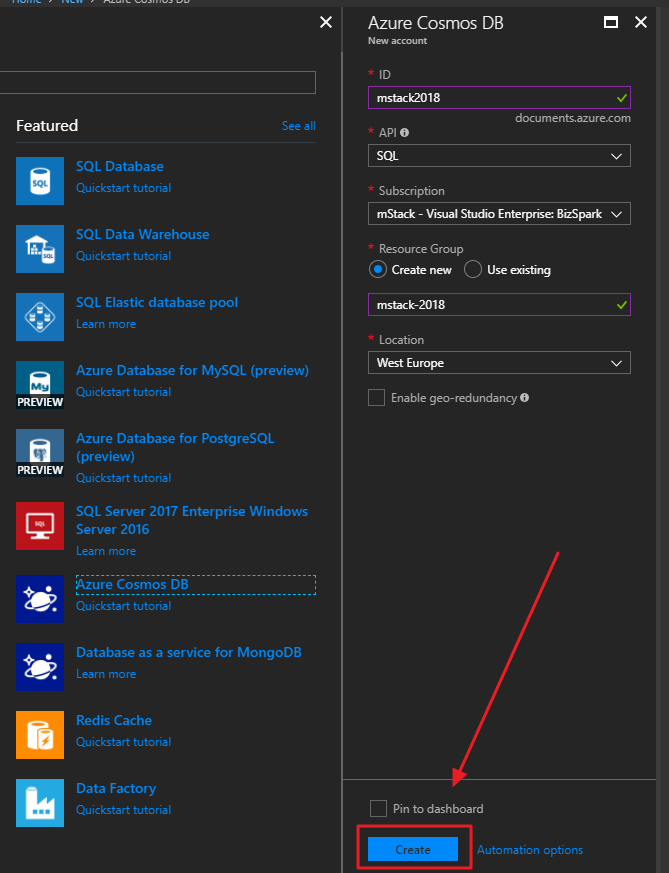Image resolution: width=669 pixels, height=873 pixels.
Task: Open the API dropdown showing SQL
Action: 499,156
